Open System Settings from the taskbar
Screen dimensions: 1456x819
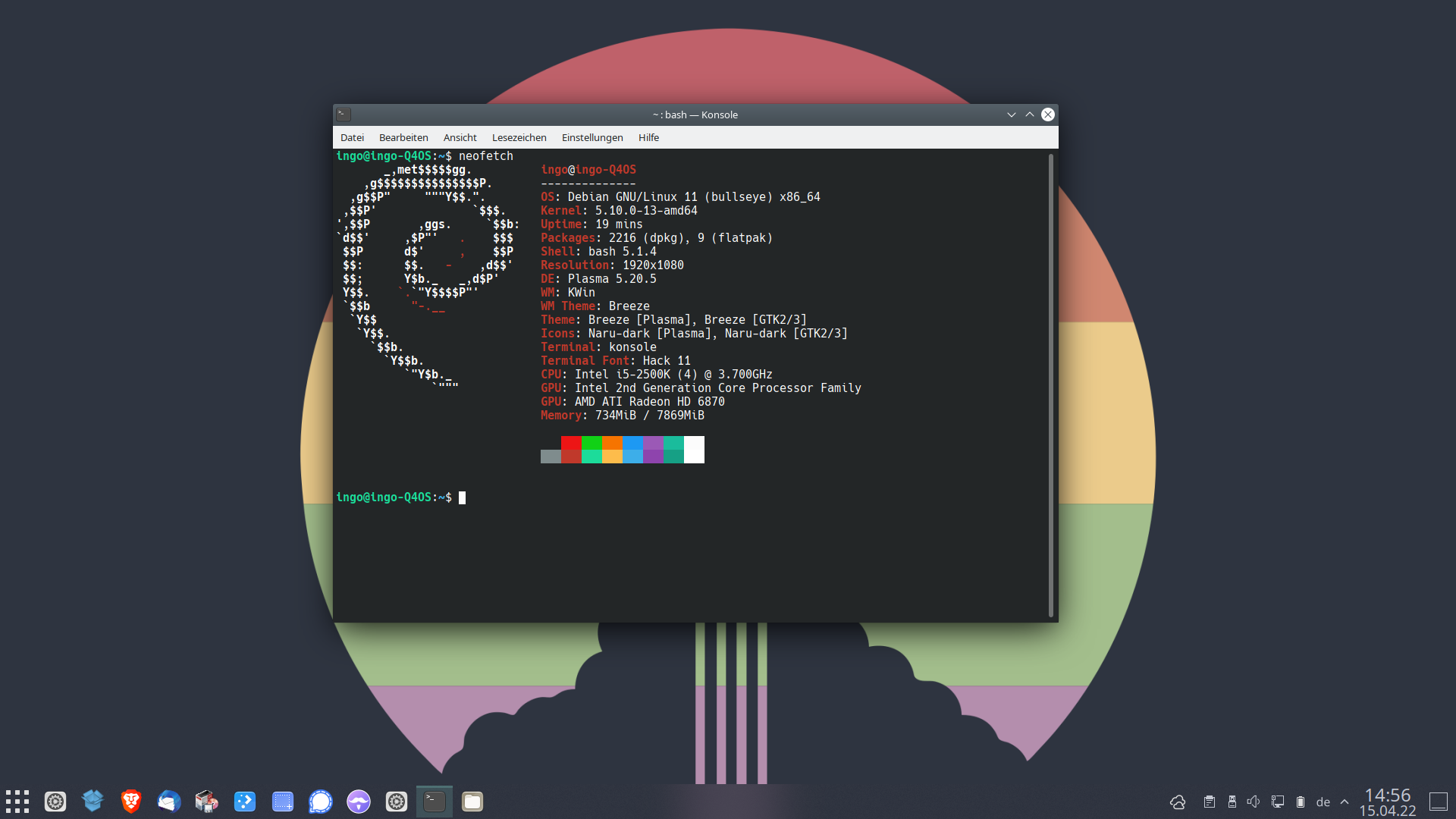55,801
